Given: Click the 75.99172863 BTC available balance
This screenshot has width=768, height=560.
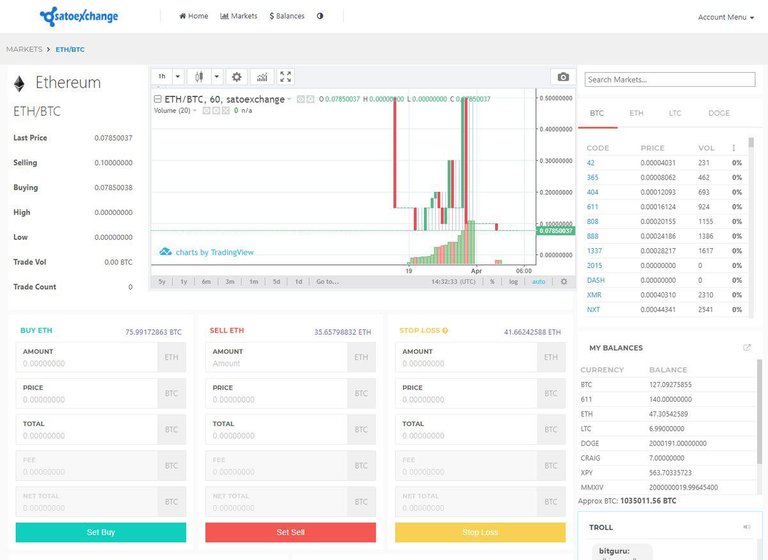Looking at the screenshot, I should (x=153, y=332).
